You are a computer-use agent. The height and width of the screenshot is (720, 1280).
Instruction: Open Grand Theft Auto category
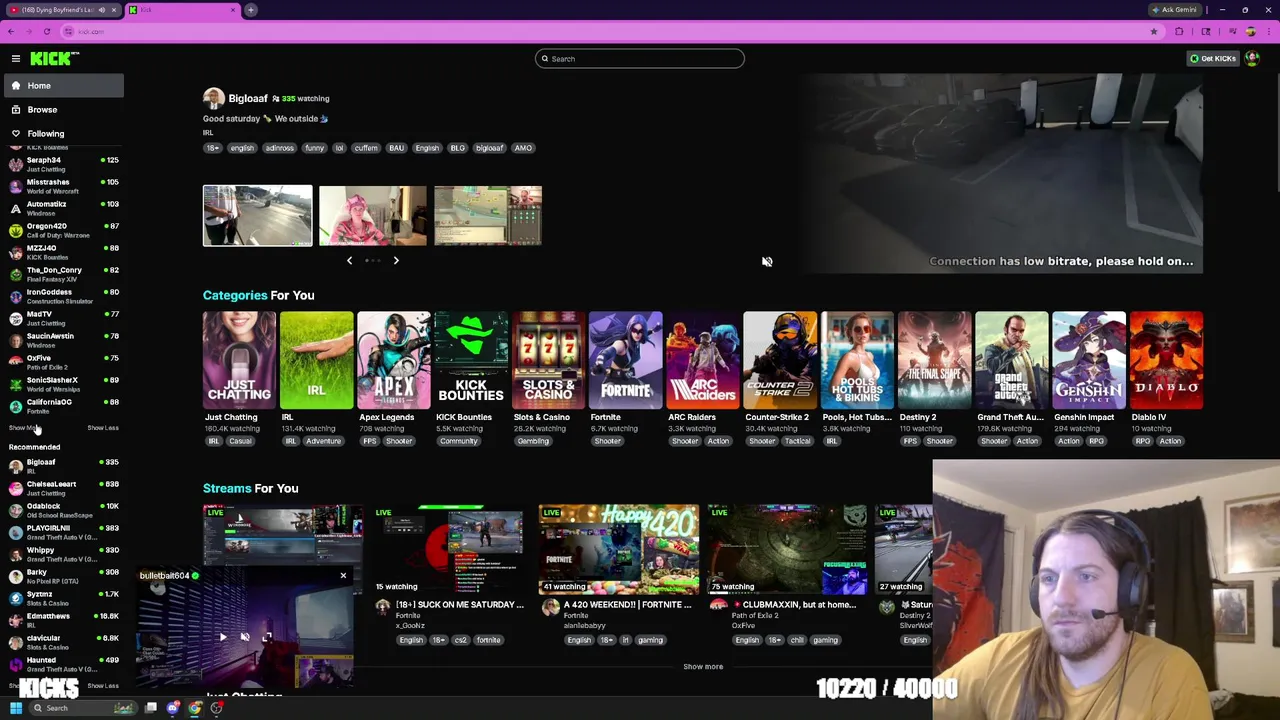coord(1012,361)
